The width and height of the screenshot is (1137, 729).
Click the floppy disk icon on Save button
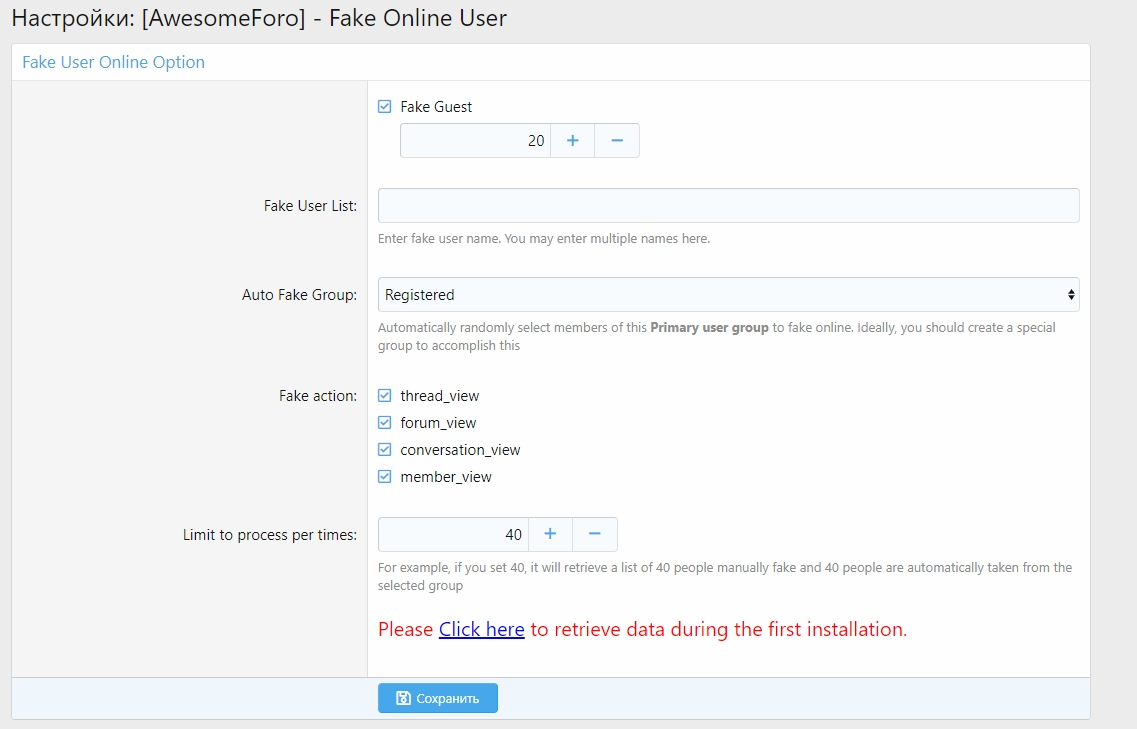[403, 698]
